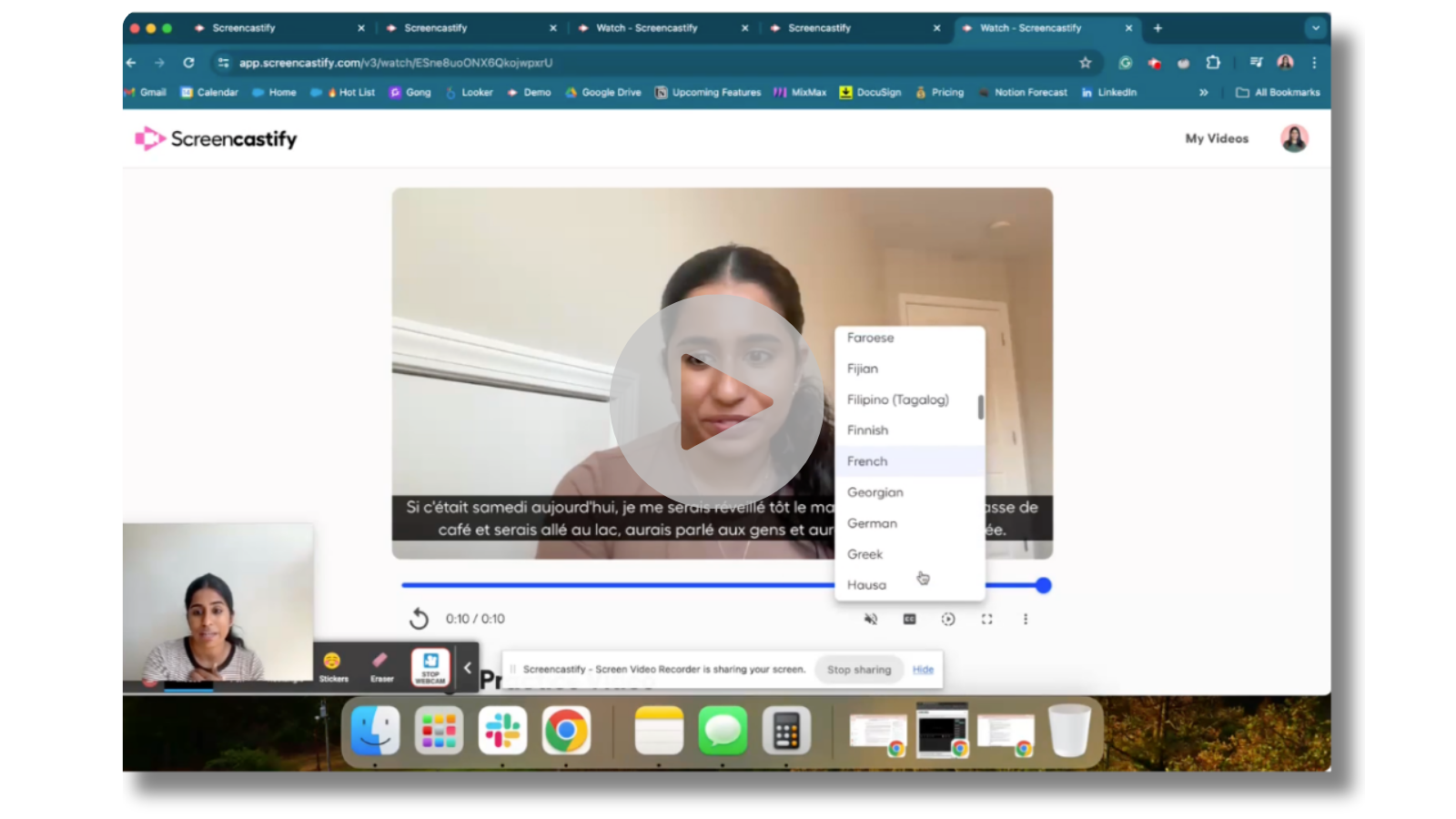Viewport: 1456px width, 819px height.
Task: Toggle closed captions CC button
Action: click(x=909, y=619)
